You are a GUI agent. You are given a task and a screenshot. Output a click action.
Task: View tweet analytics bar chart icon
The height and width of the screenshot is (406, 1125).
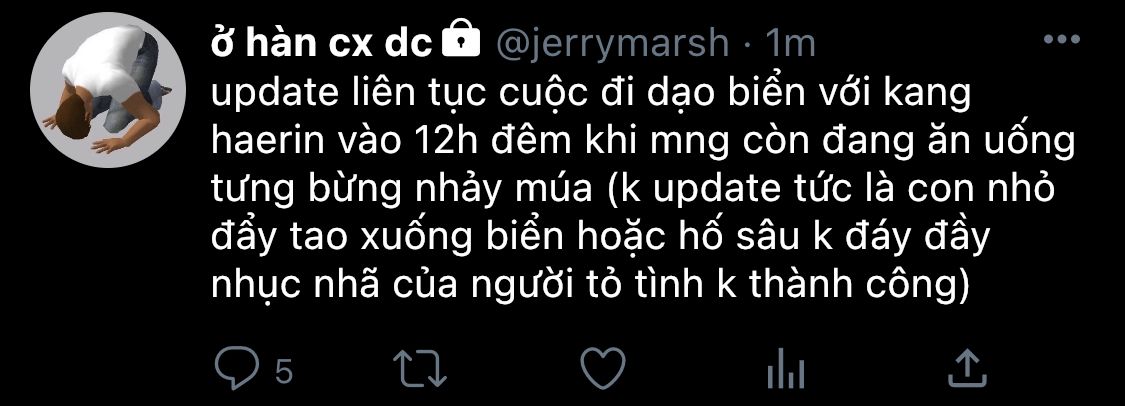point(786,369)
